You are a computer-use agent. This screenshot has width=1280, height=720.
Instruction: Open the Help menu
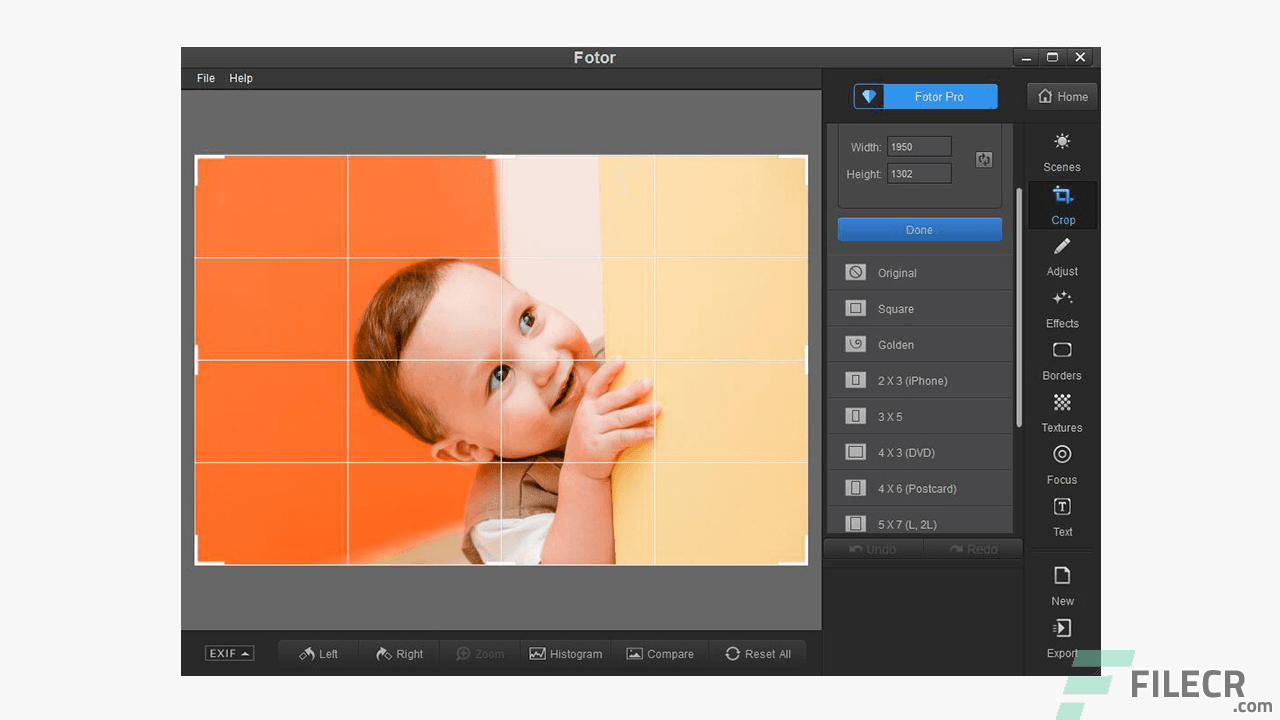[x=241, y=78]
